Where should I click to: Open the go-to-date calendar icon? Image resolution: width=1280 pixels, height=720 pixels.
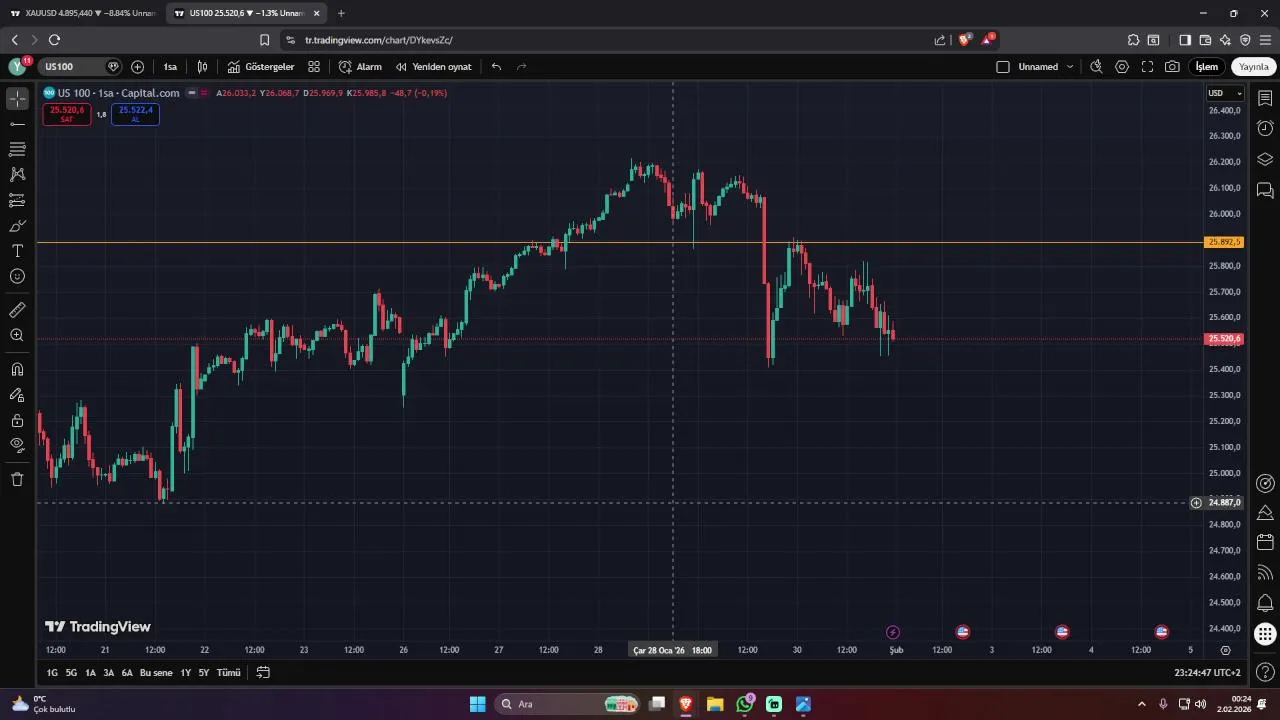pyautogui.click(x=263, y=673)
